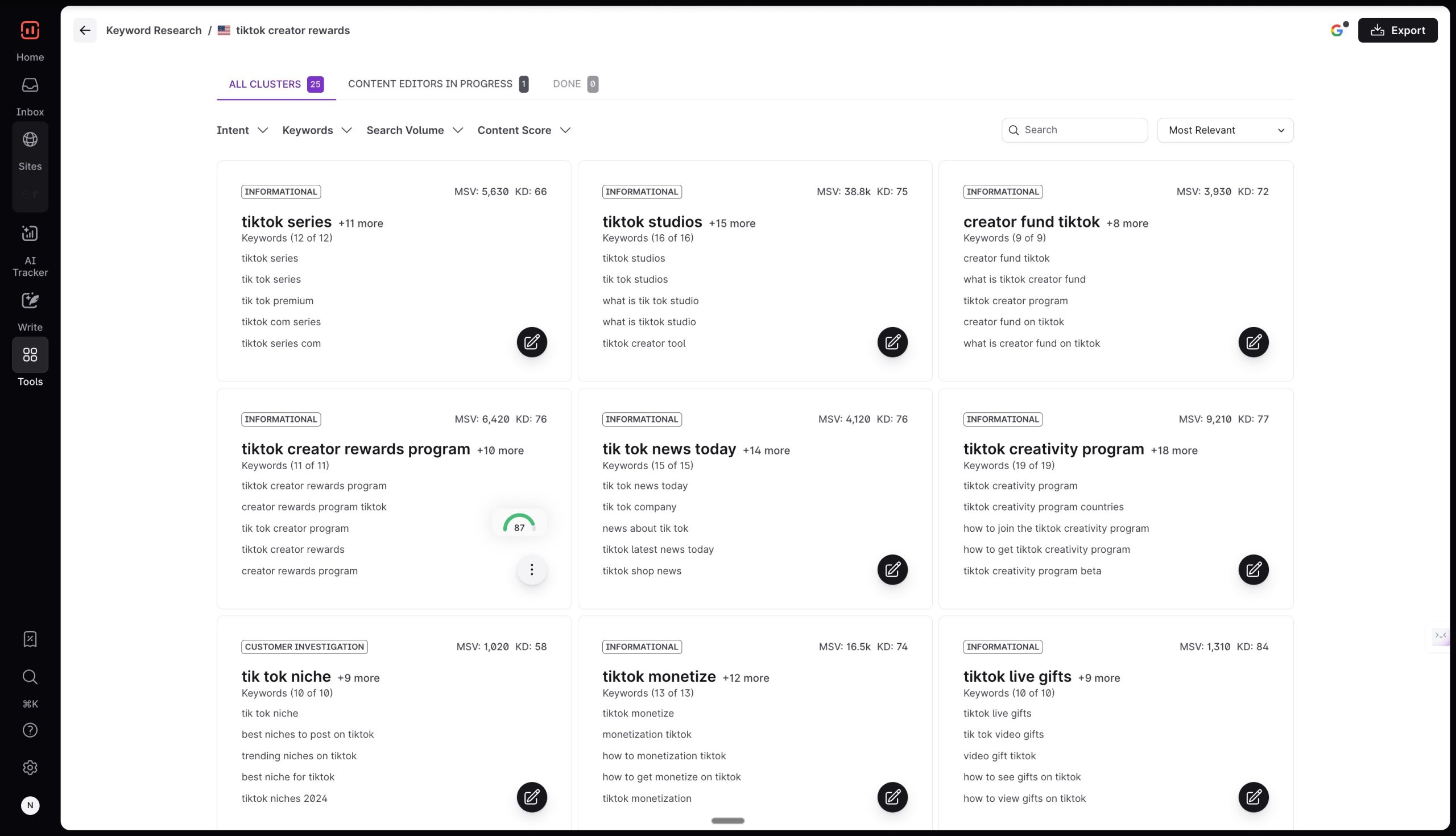Open the AI Tracker sidebar icon

[30, 234]
